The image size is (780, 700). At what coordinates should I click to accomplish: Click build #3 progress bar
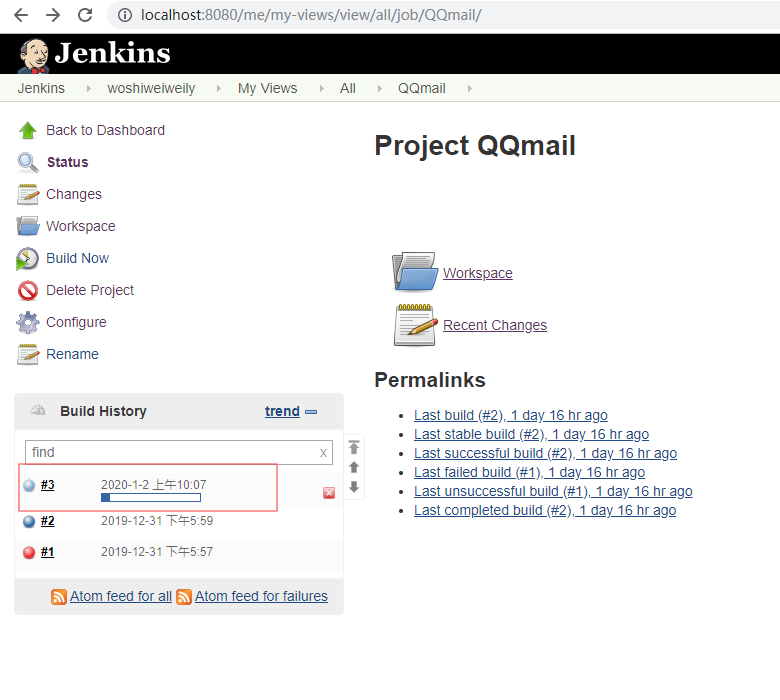(151, 498)
